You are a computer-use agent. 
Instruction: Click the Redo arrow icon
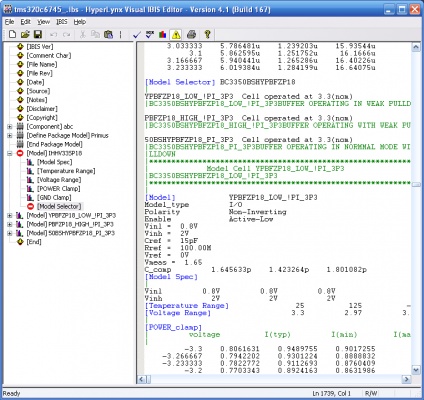click(66, 34)
